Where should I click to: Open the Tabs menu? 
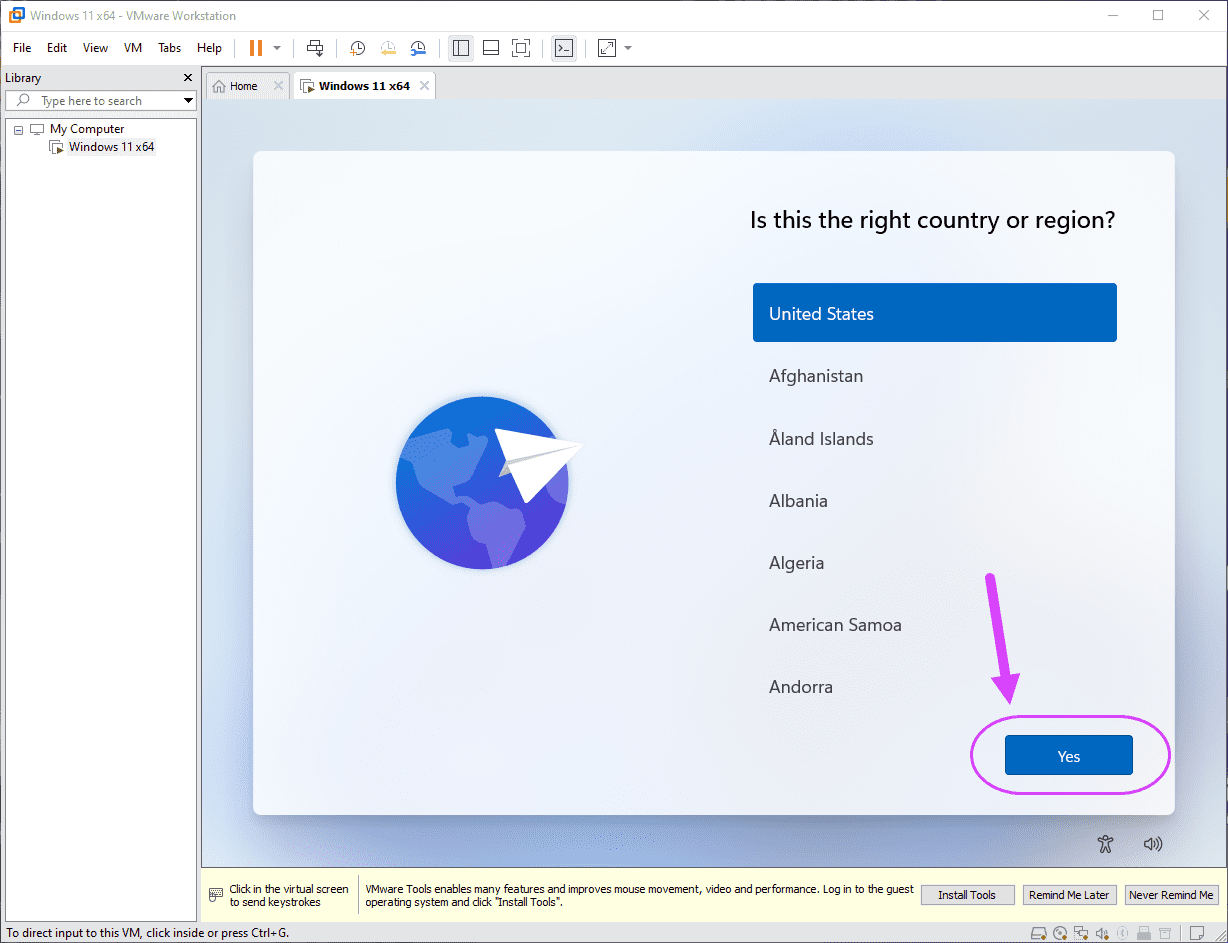tap(170, 48)
